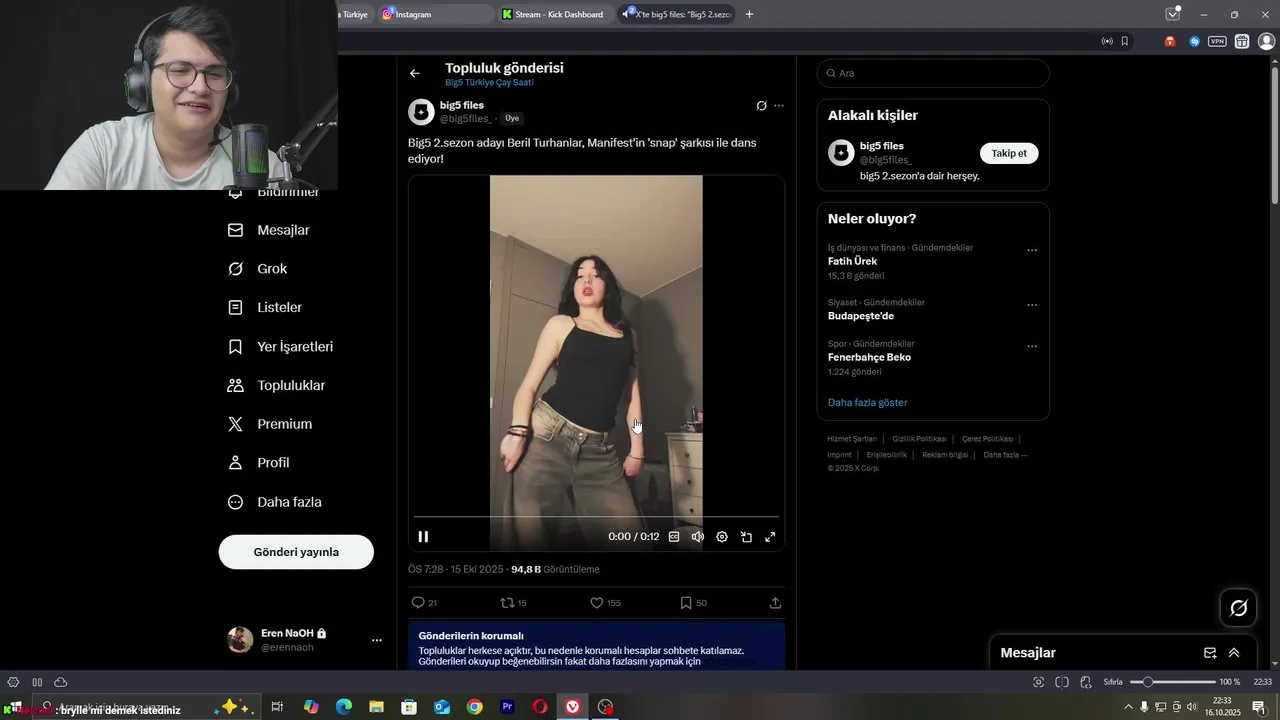
Task: Mute the video with the speaker icon
Action: coord(698,537)
